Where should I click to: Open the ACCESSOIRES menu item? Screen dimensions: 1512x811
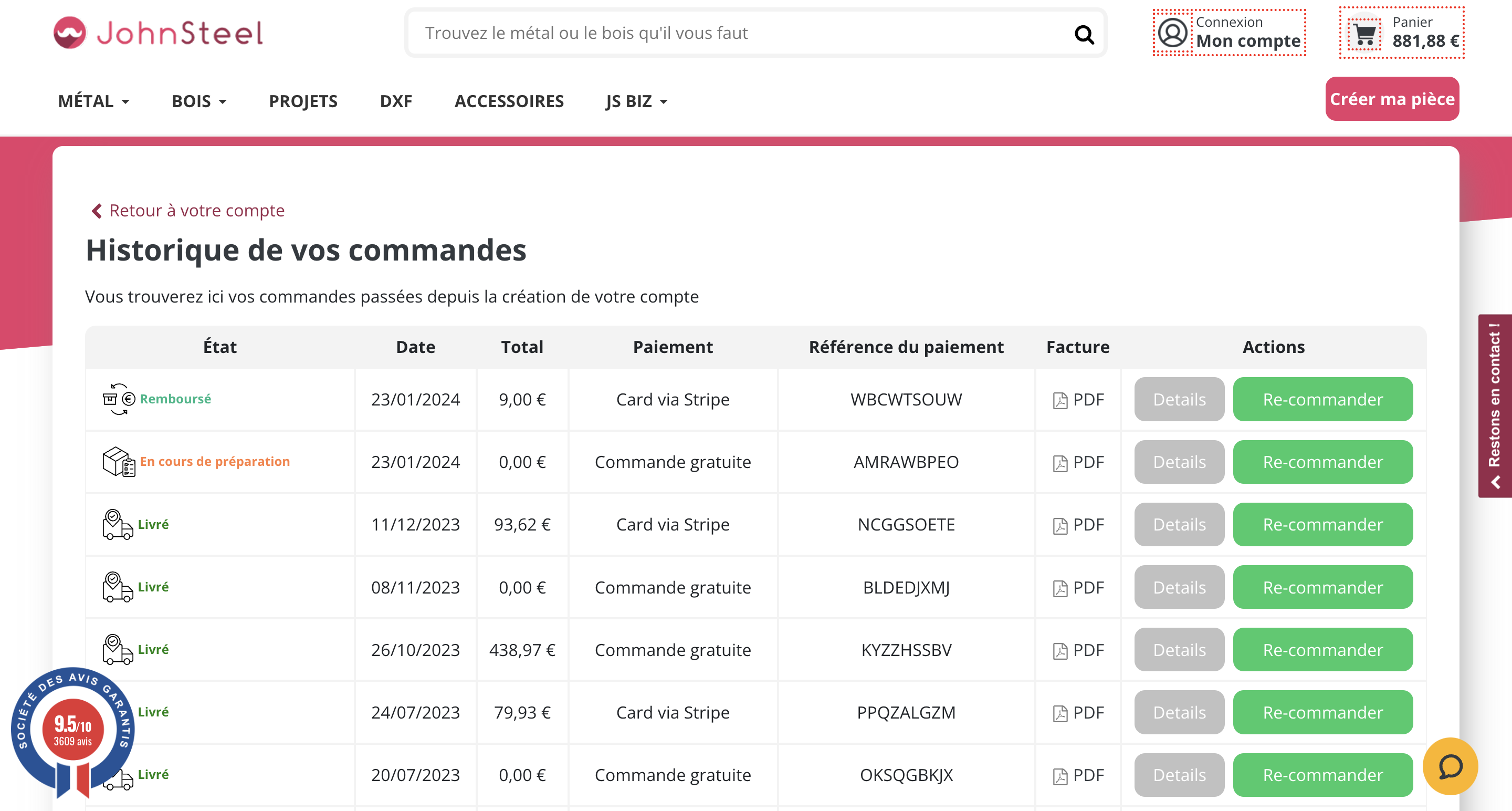(x=509, y=101)
